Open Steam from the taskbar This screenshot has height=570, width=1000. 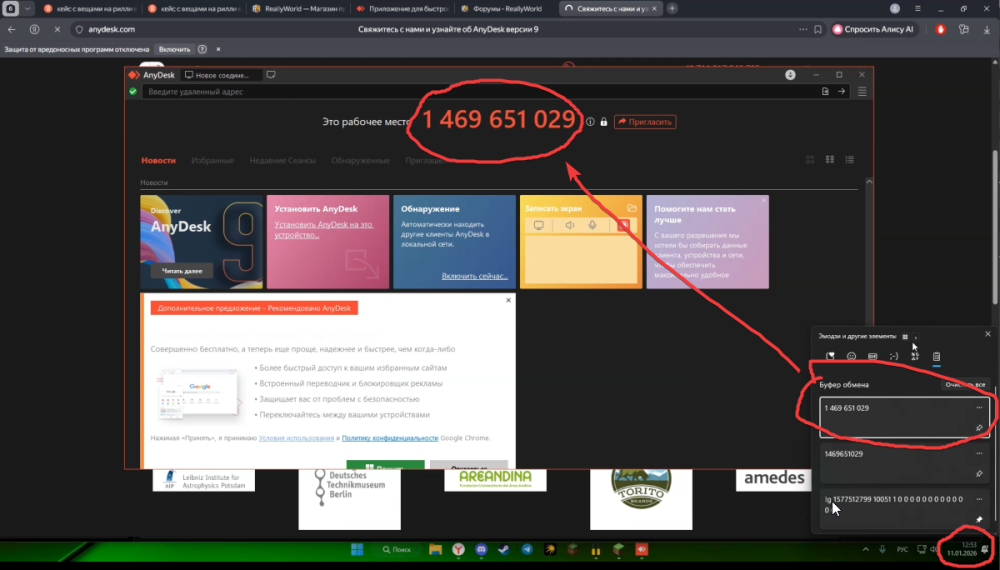point(503,550)
